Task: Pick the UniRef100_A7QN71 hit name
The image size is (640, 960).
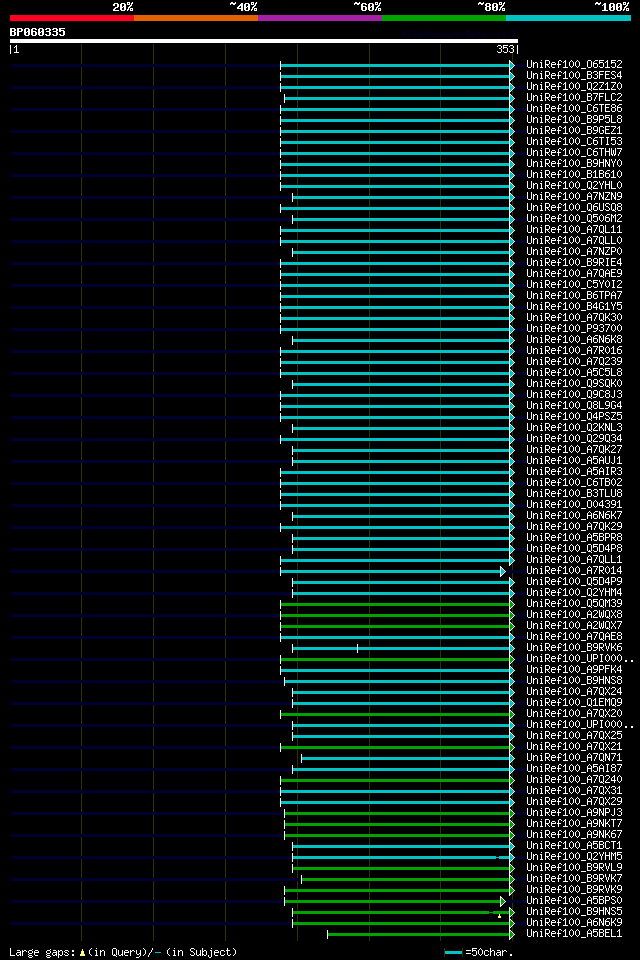Action: click(574, 759)
